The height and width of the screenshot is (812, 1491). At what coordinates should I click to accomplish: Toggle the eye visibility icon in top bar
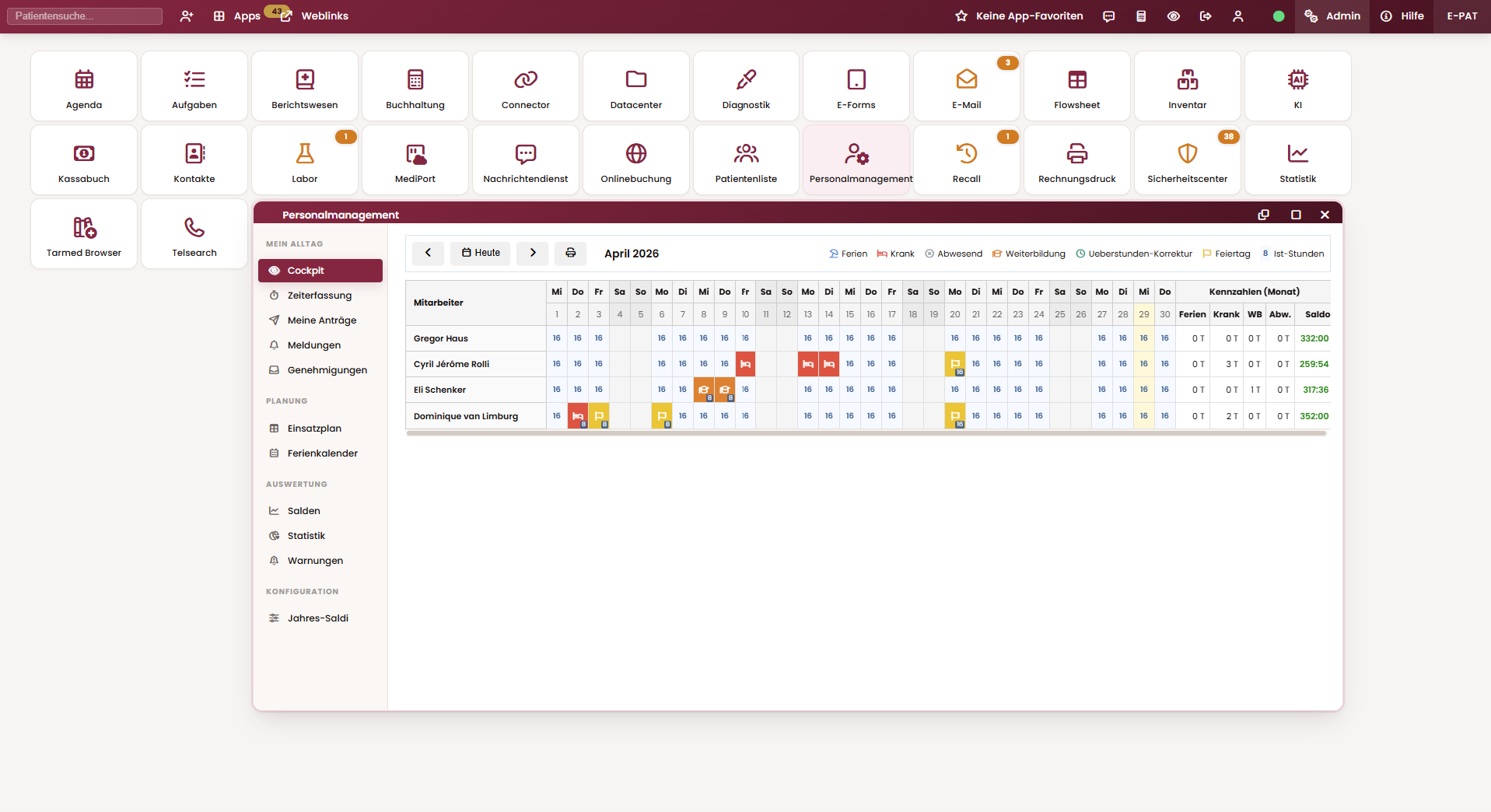(x=1174, y=16)
